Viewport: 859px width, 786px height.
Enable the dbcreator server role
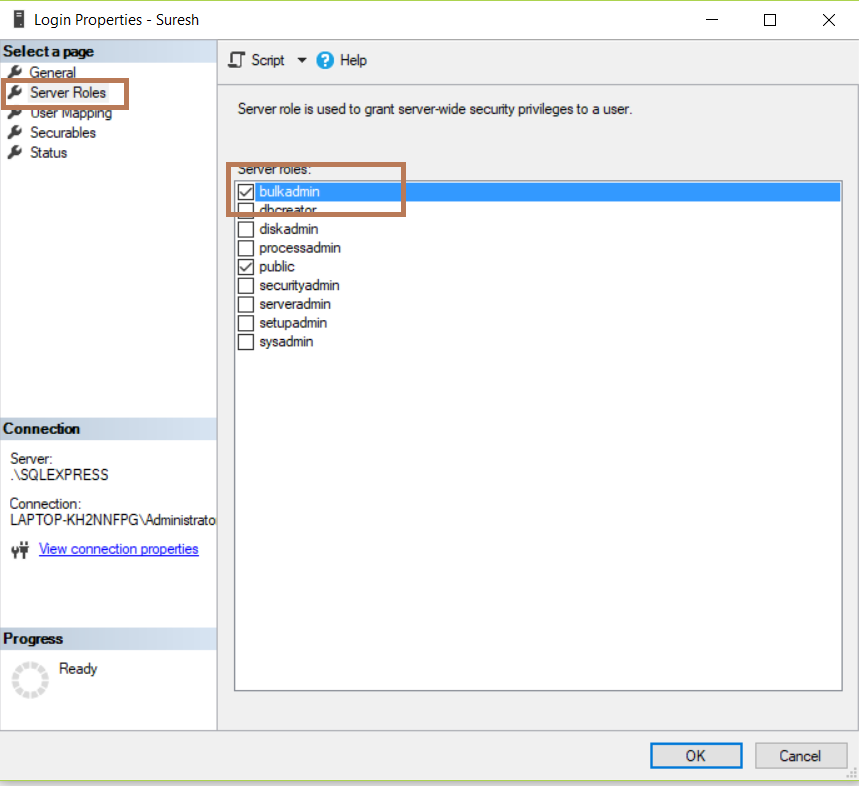point(245,209)
